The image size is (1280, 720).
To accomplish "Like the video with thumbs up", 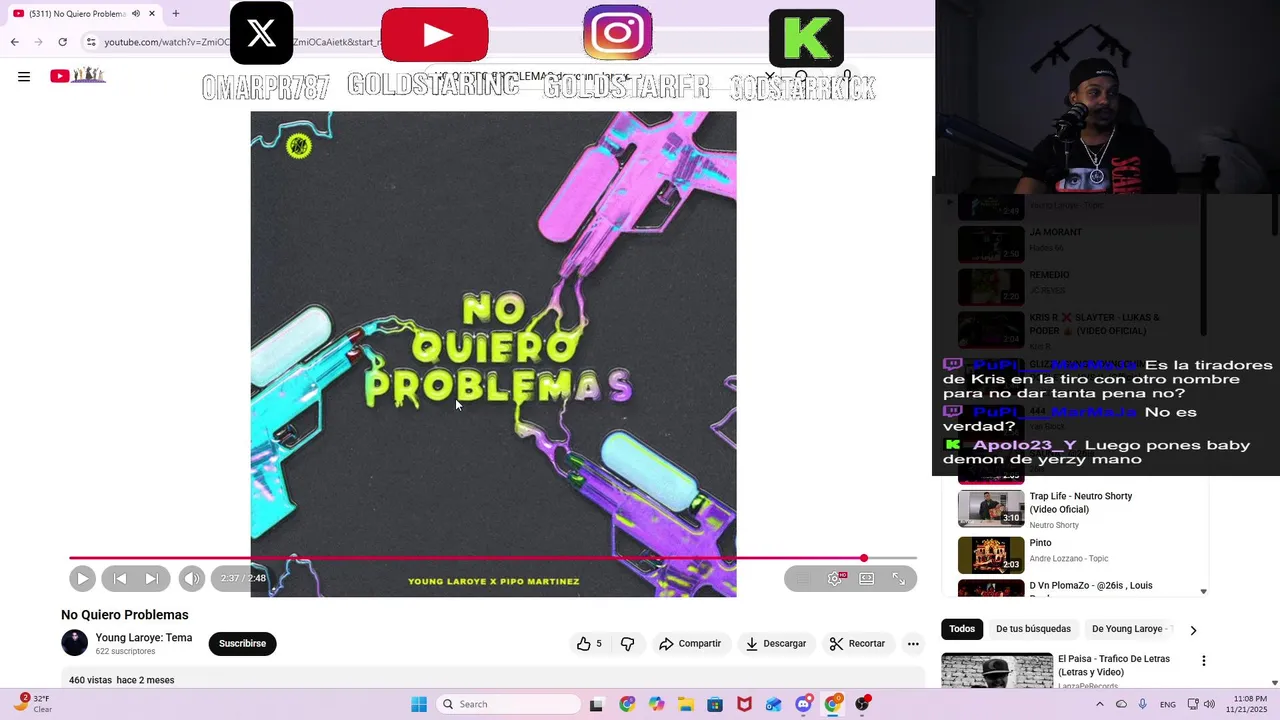I will click(x=589, y=644).
